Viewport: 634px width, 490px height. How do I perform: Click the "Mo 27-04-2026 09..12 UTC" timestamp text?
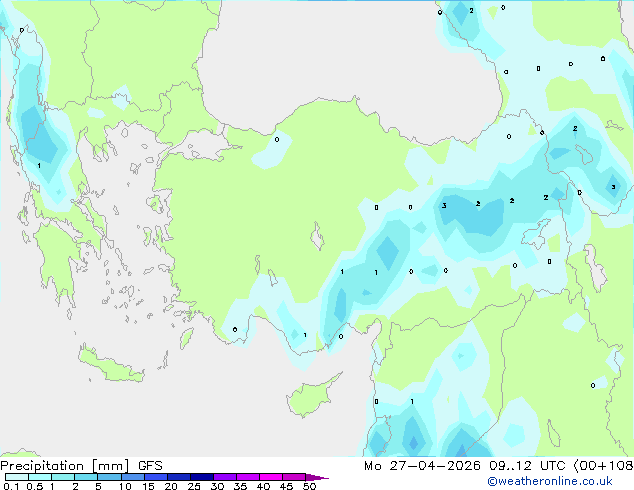464,466
